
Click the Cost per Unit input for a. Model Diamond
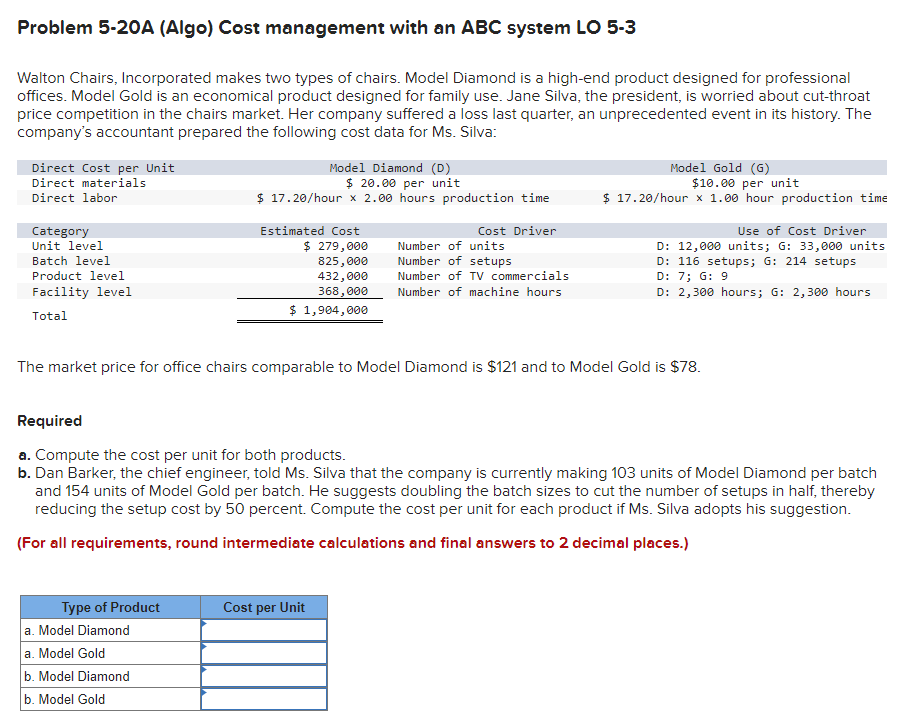pos(264,630)
